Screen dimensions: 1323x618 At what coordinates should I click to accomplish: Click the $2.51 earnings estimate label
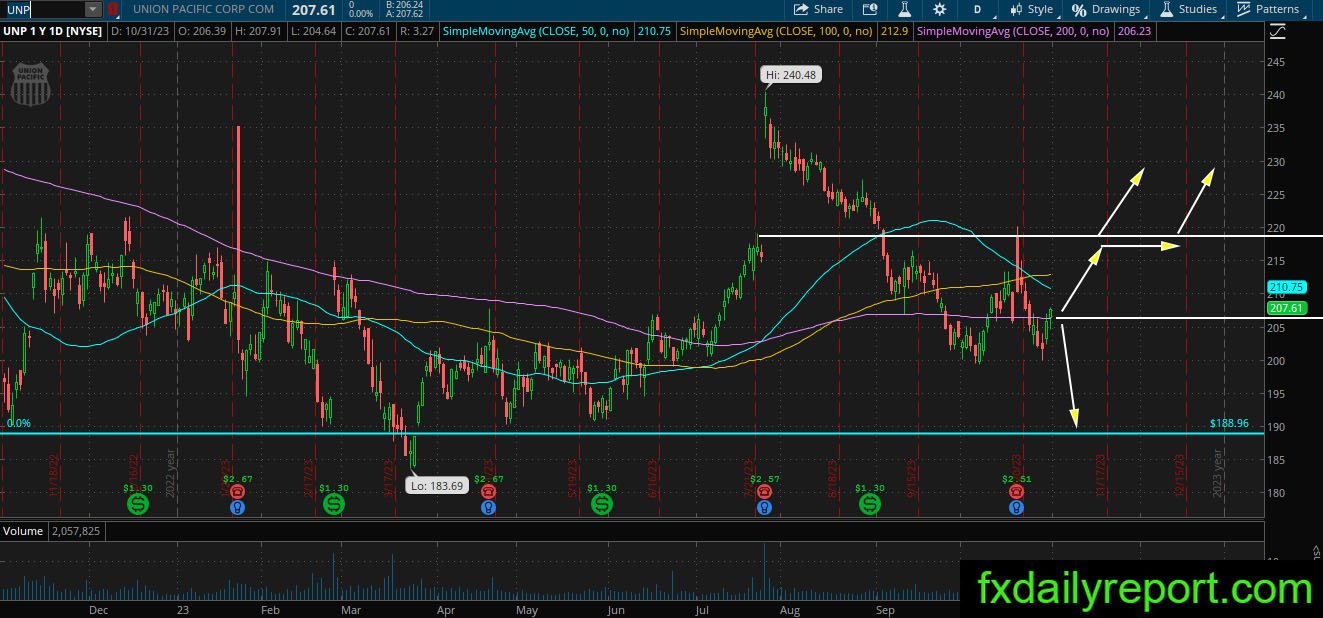[x=1016, y=479]
